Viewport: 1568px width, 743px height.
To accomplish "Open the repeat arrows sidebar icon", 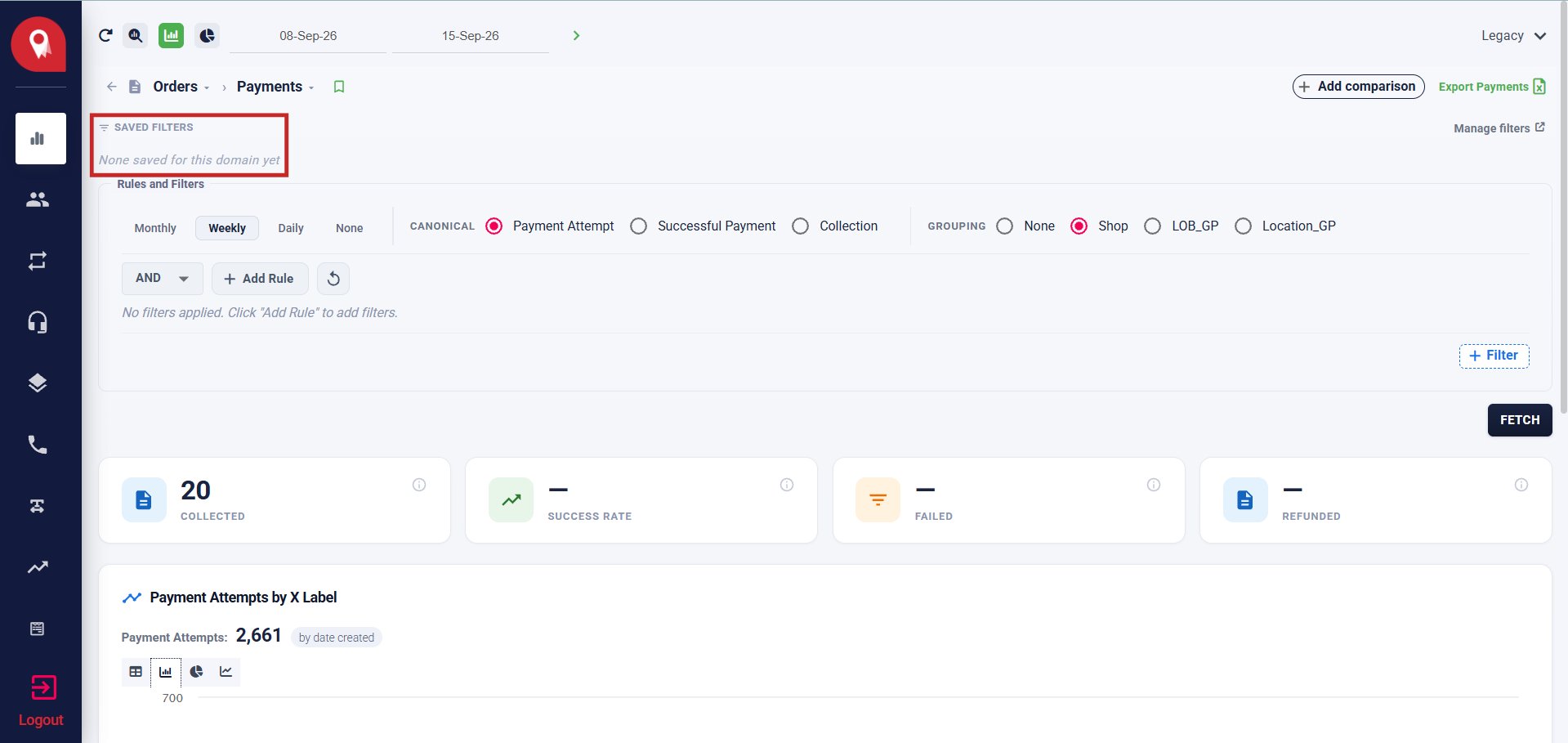I will [38, 261].
